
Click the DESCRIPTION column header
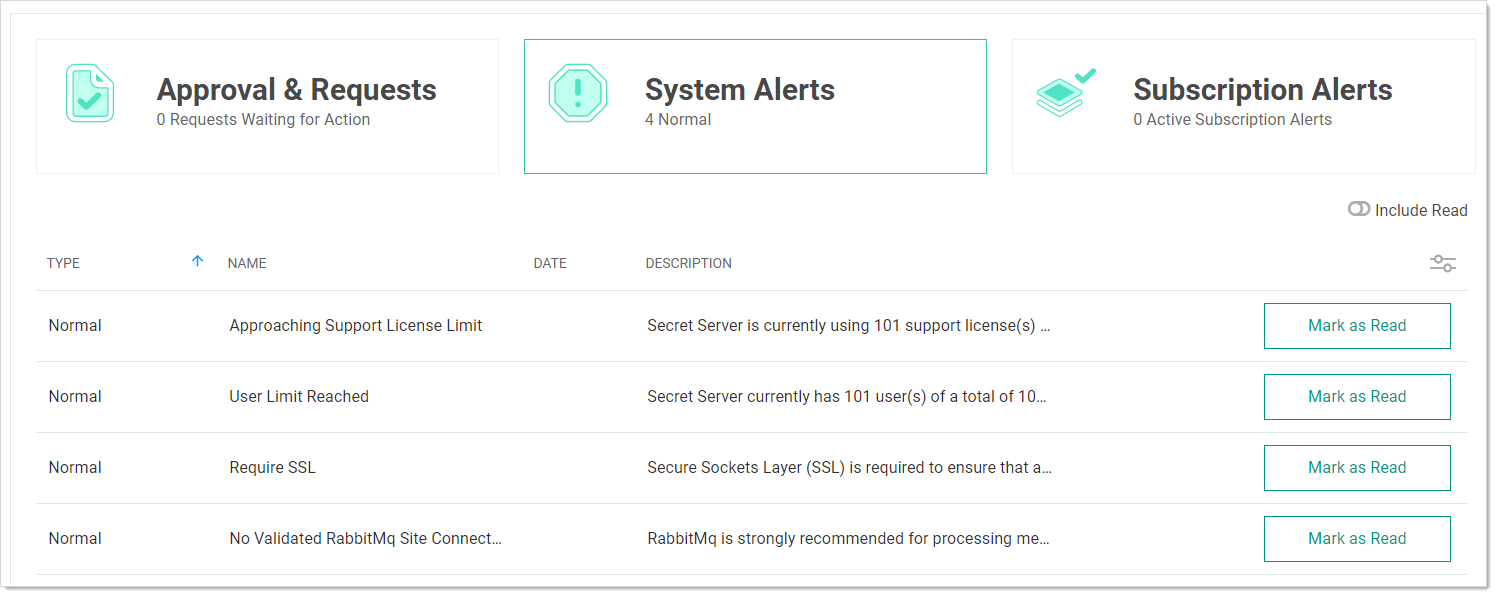pyautogui.click(x=688, y=264)
